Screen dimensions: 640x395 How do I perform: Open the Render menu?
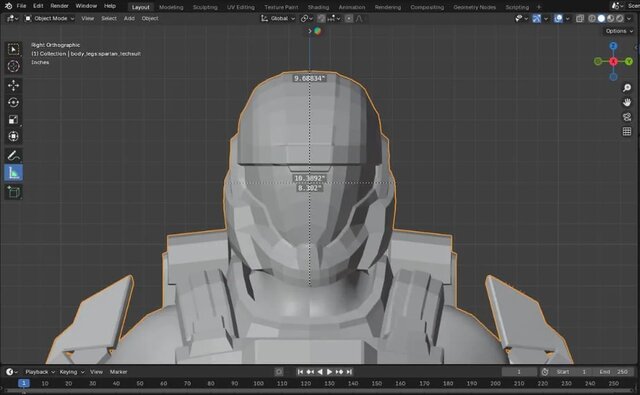pyautogui.click(x=60, y=6)
